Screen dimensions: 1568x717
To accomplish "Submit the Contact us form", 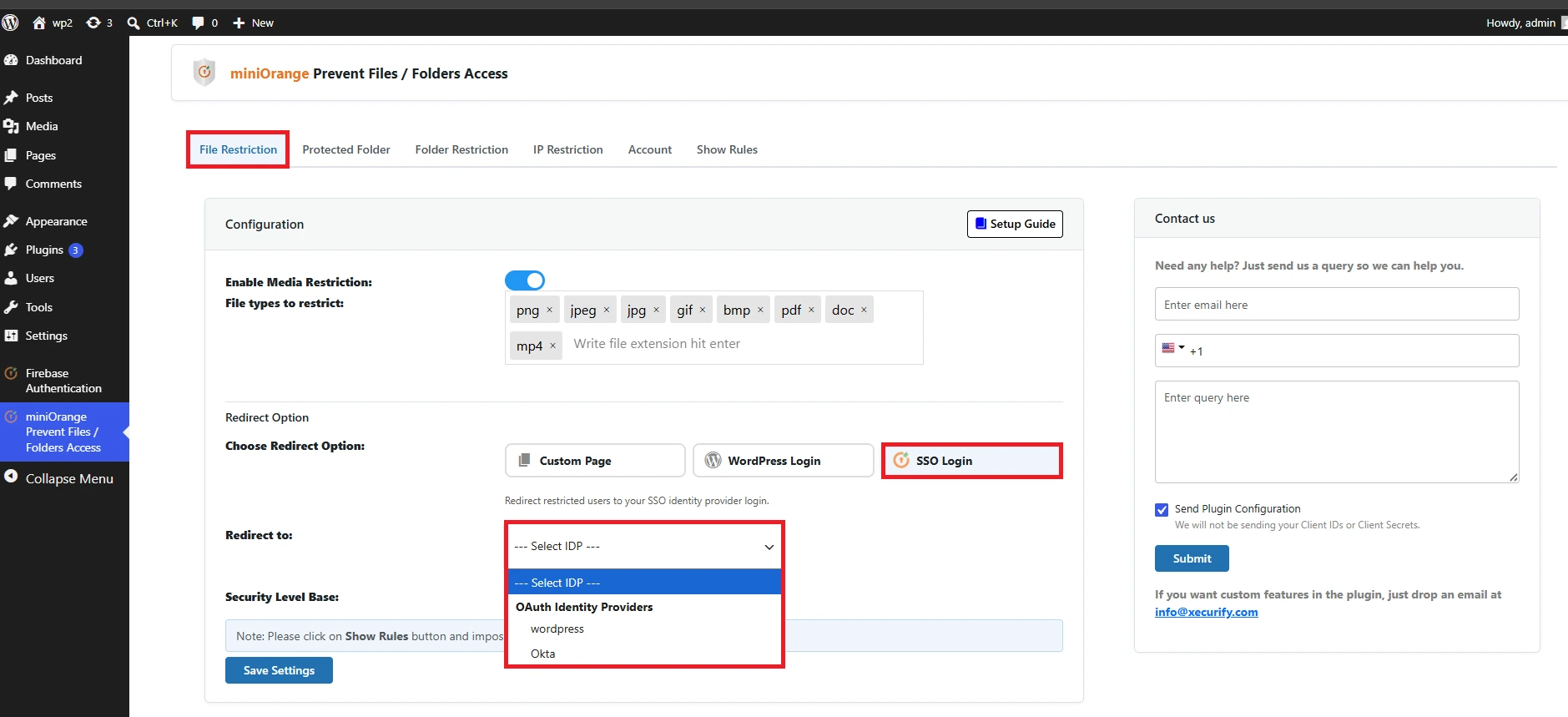I will tap(1192, 558).
